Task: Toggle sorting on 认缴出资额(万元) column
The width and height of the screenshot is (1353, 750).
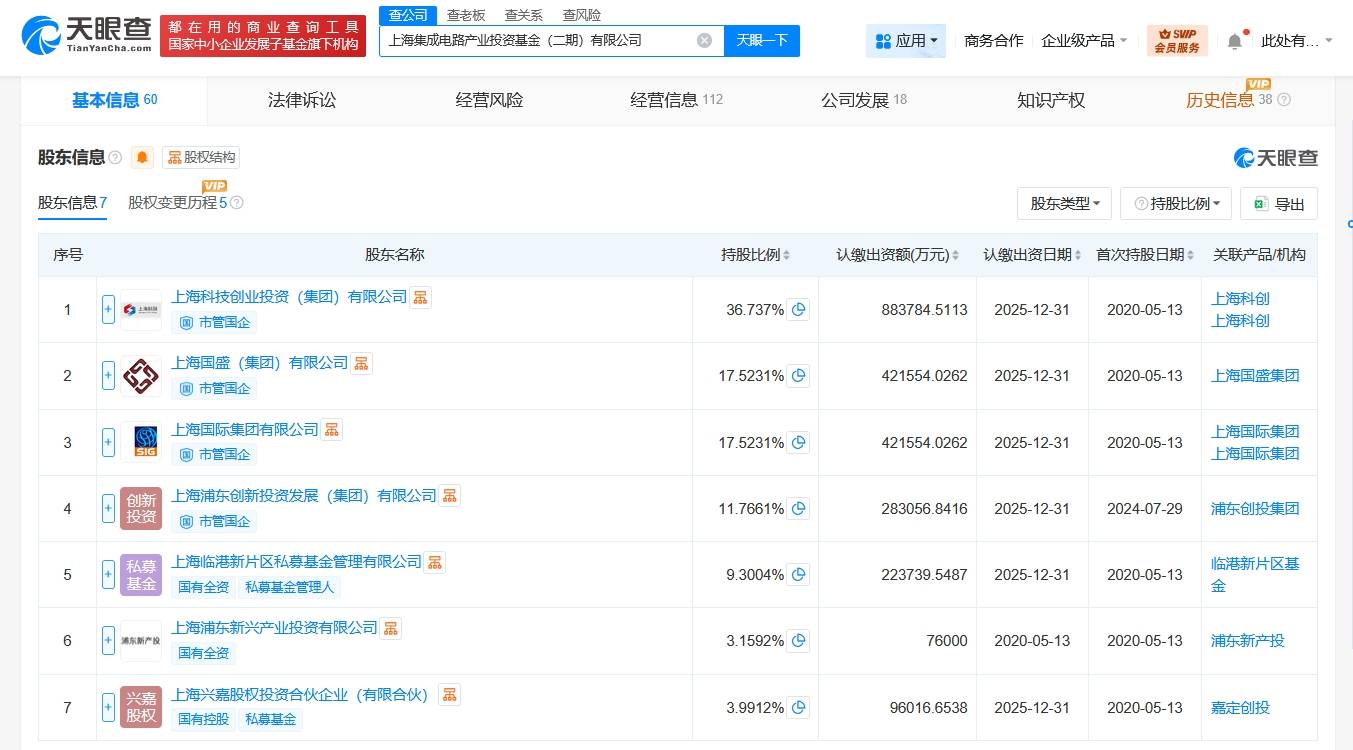Action: tap(957, 256)
